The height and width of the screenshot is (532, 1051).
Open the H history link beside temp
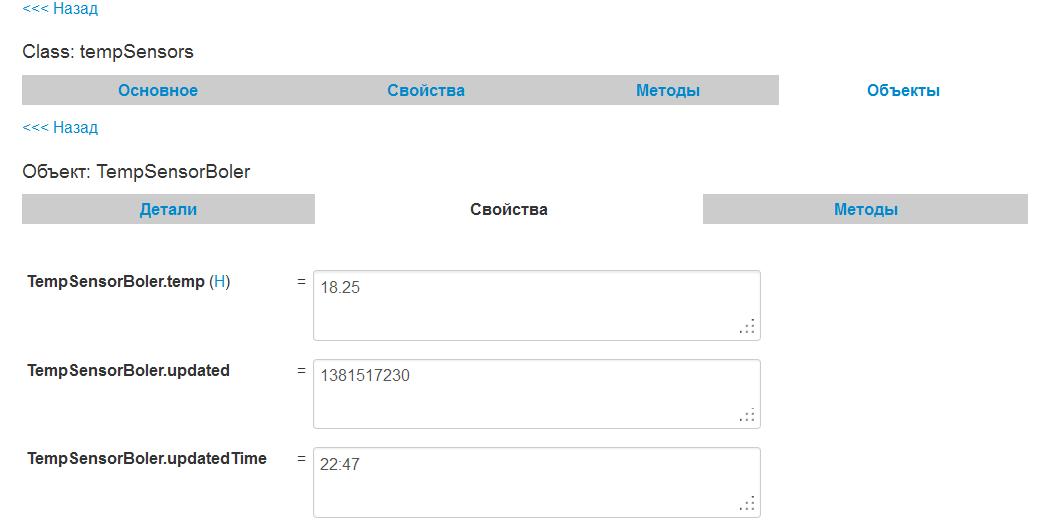coord(220,282)
